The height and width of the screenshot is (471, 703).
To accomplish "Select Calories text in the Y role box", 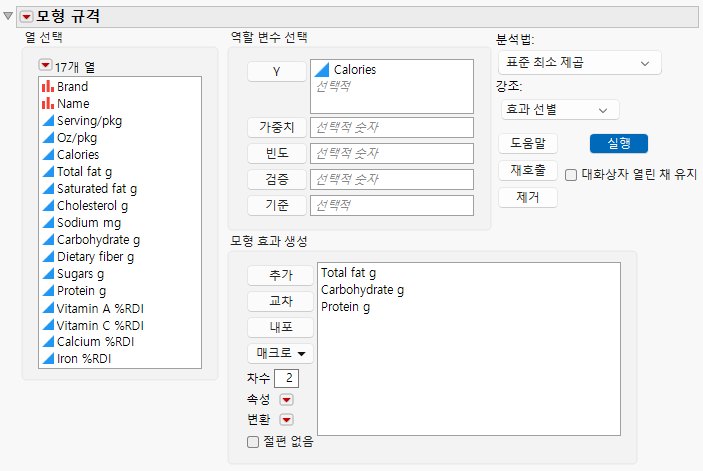I will tap(355, 69).
